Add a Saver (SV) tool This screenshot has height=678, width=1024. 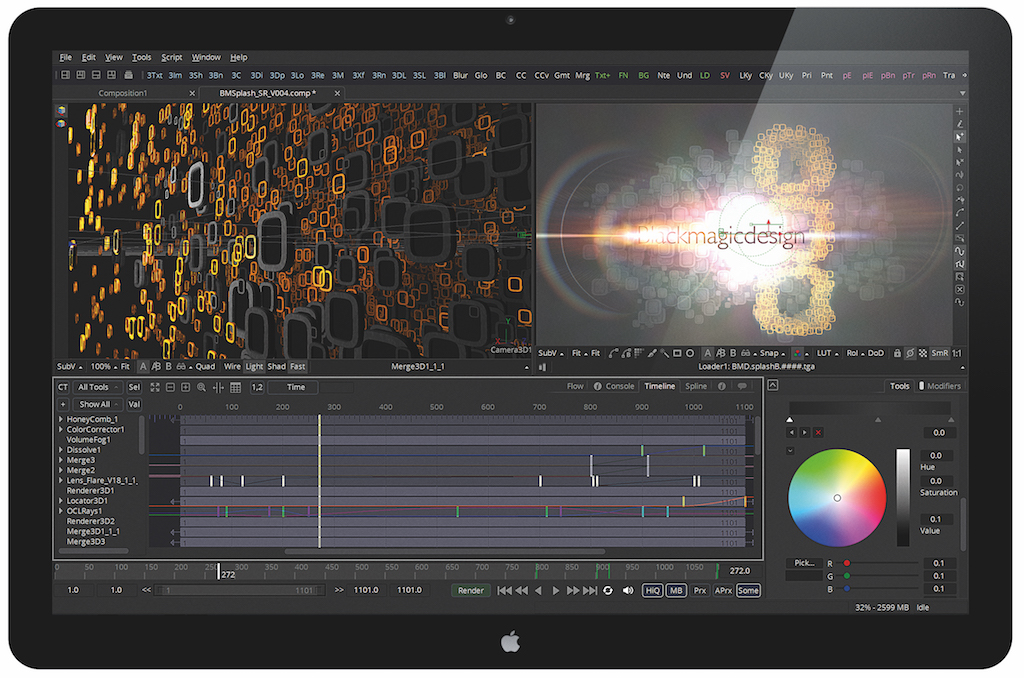click(x=725, y=75)
